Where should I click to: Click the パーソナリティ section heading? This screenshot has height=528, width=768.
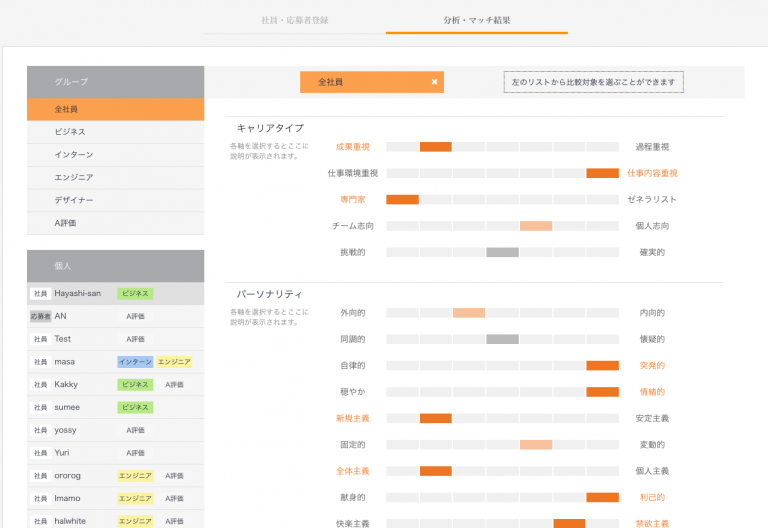[269, 294]
